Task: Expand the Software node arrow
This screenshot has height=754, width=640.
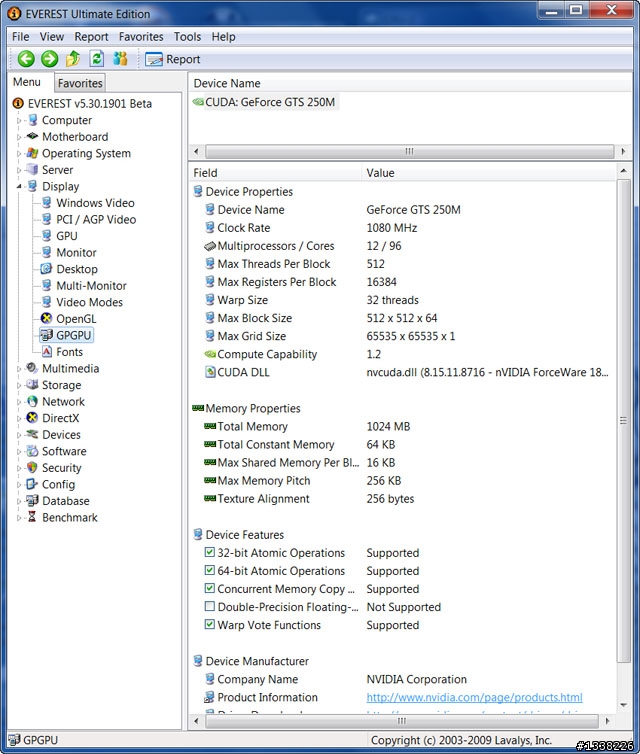Action: click(x=19, y=452)
